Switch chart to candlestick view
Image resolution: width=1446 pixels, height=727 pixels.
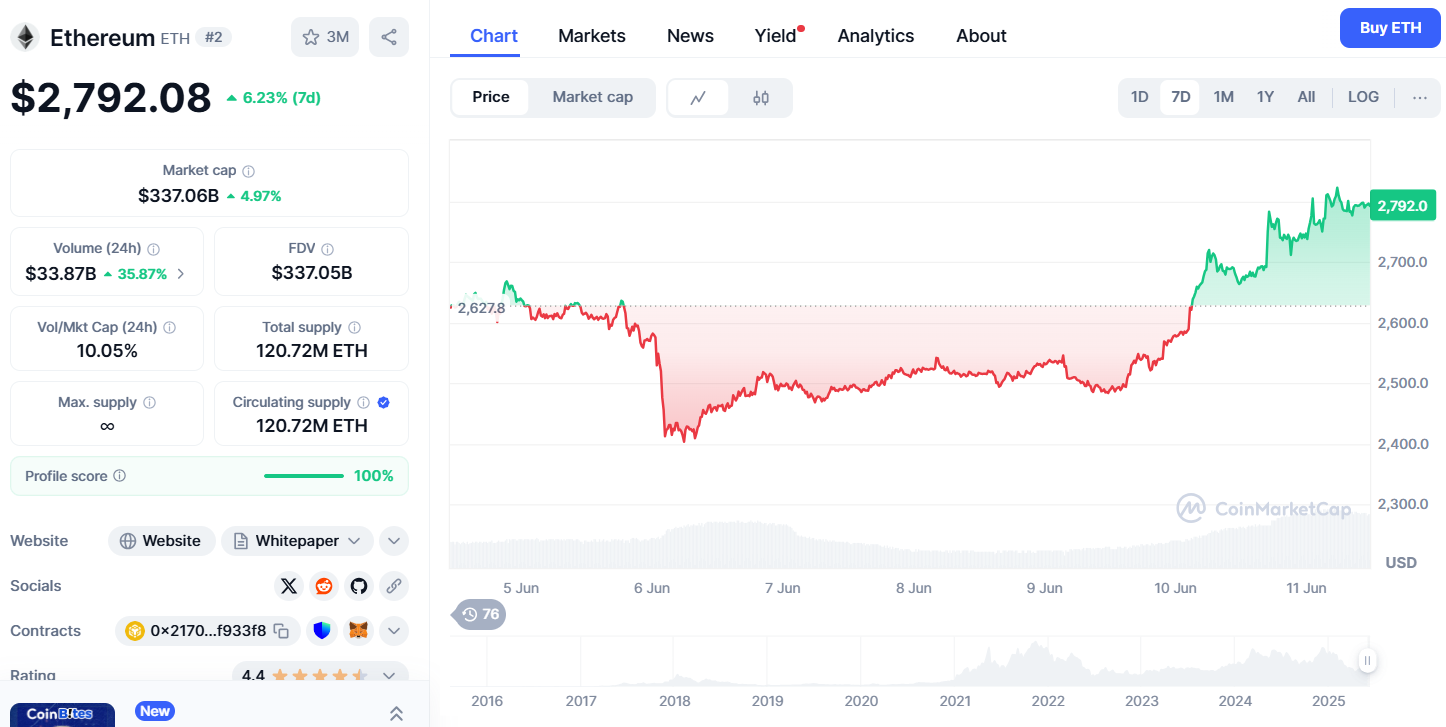[761, 97]
